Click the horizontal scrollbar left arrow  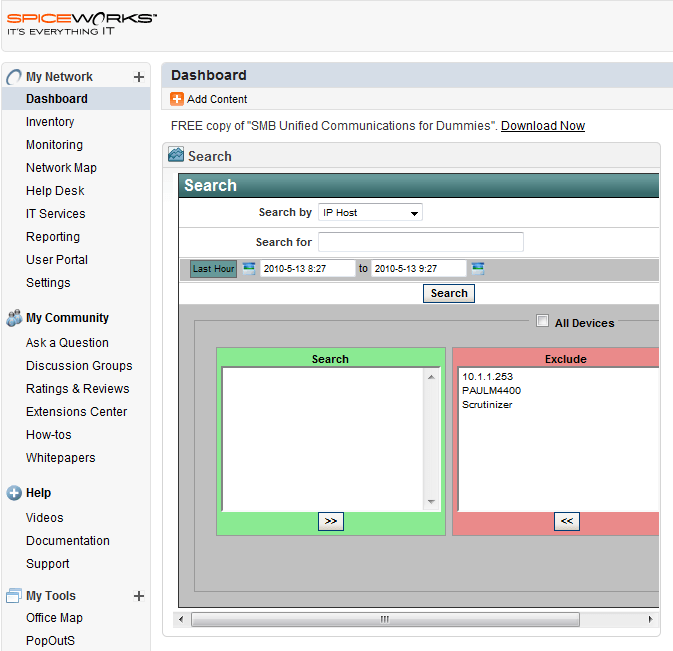[x=181, y=620]
